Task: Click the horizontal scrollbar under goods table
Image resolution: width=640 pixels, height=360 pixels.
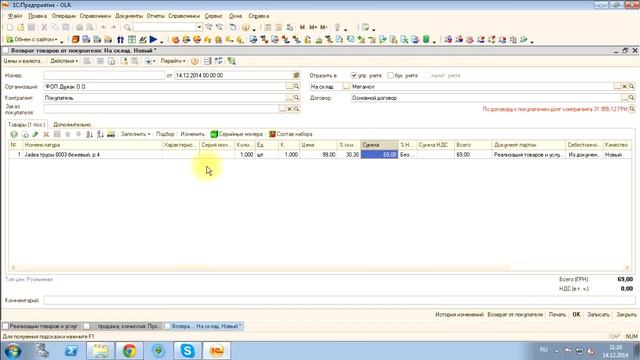Action: coord(320,268)
